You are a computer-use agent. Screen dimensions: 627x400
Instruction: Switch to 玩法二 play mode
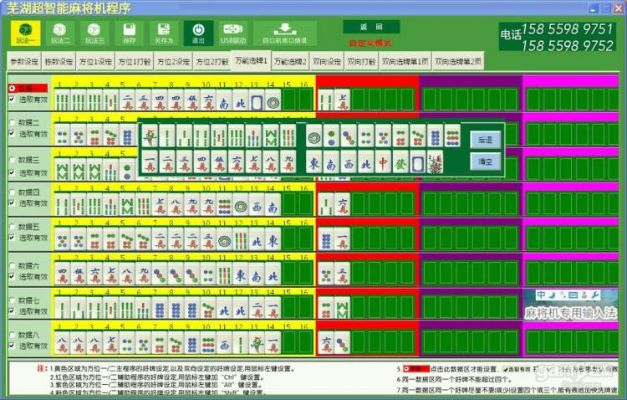pyautogui.click(x=60, y=33)
